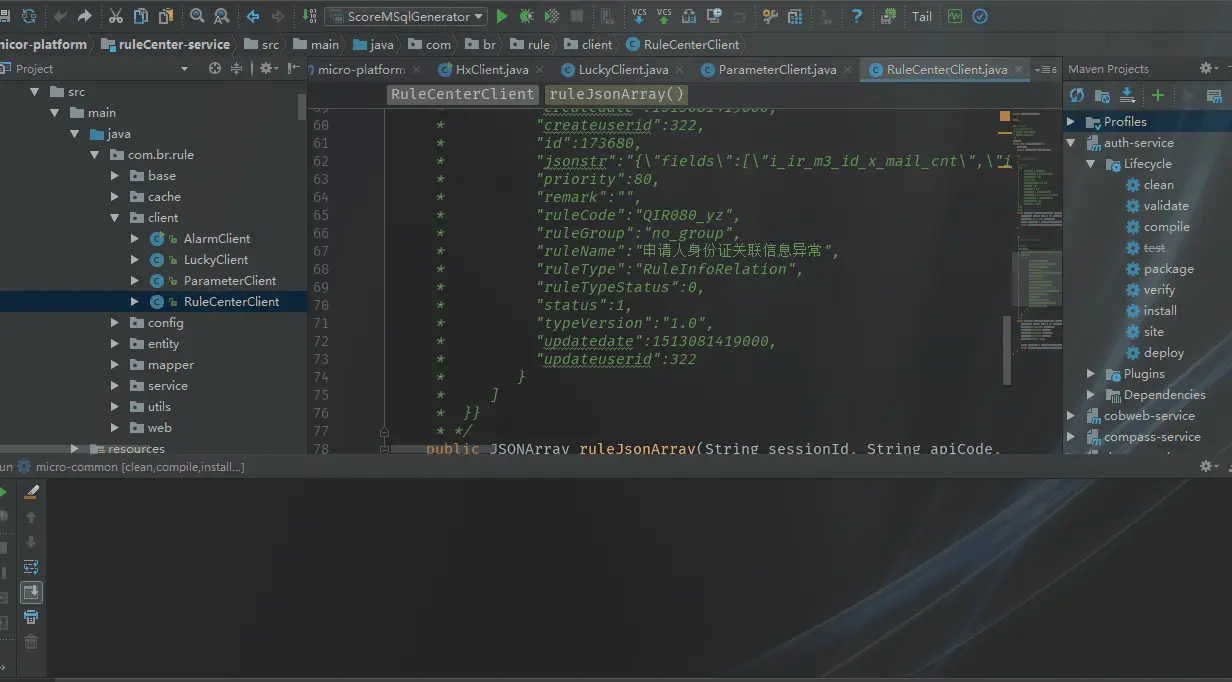Start Debug with the green bug icon
This screenshot has height=682, width=1232.
coord(527,16)
